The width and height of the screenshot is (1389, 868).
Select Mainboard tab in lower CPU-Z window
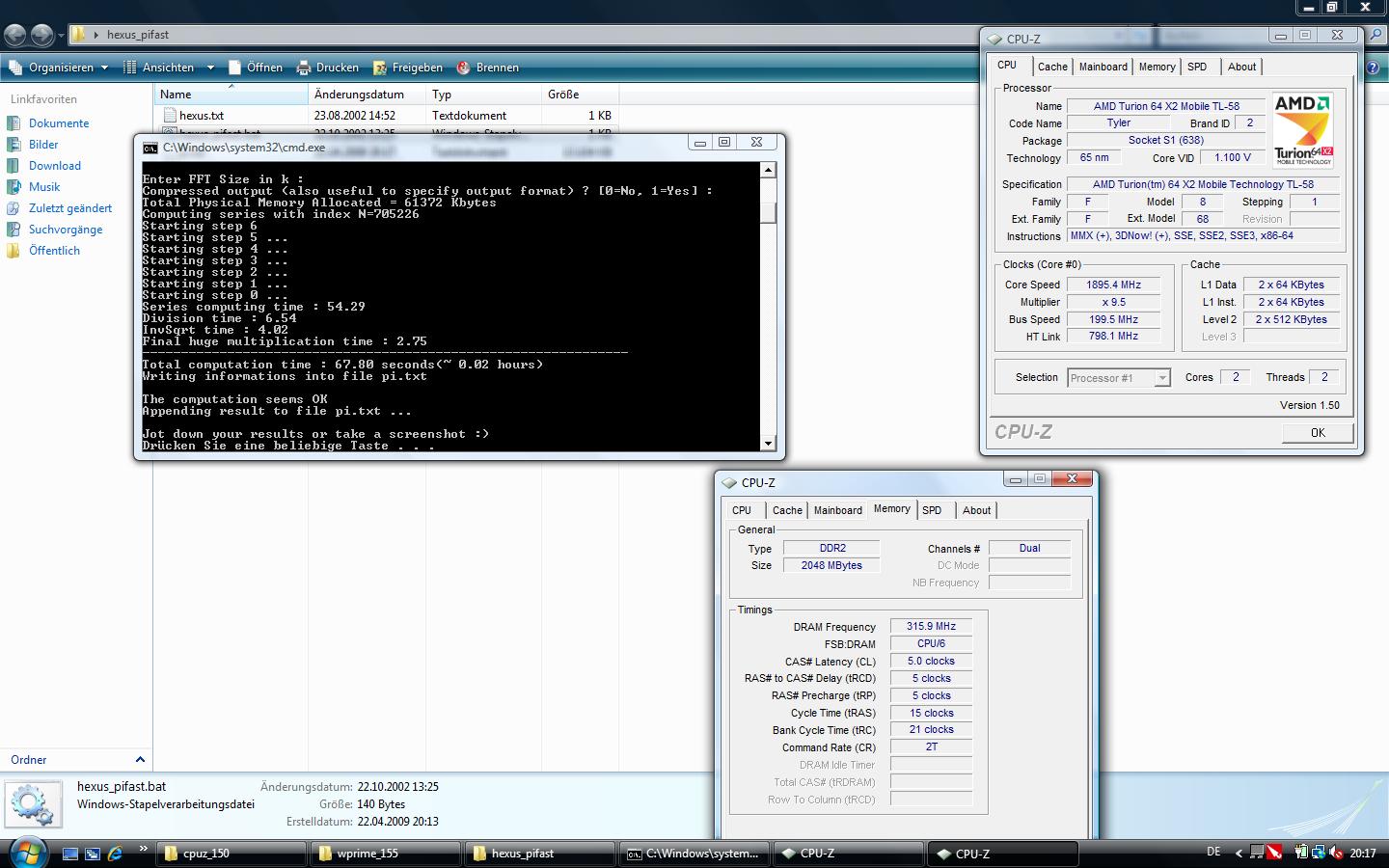click(838, 510)
